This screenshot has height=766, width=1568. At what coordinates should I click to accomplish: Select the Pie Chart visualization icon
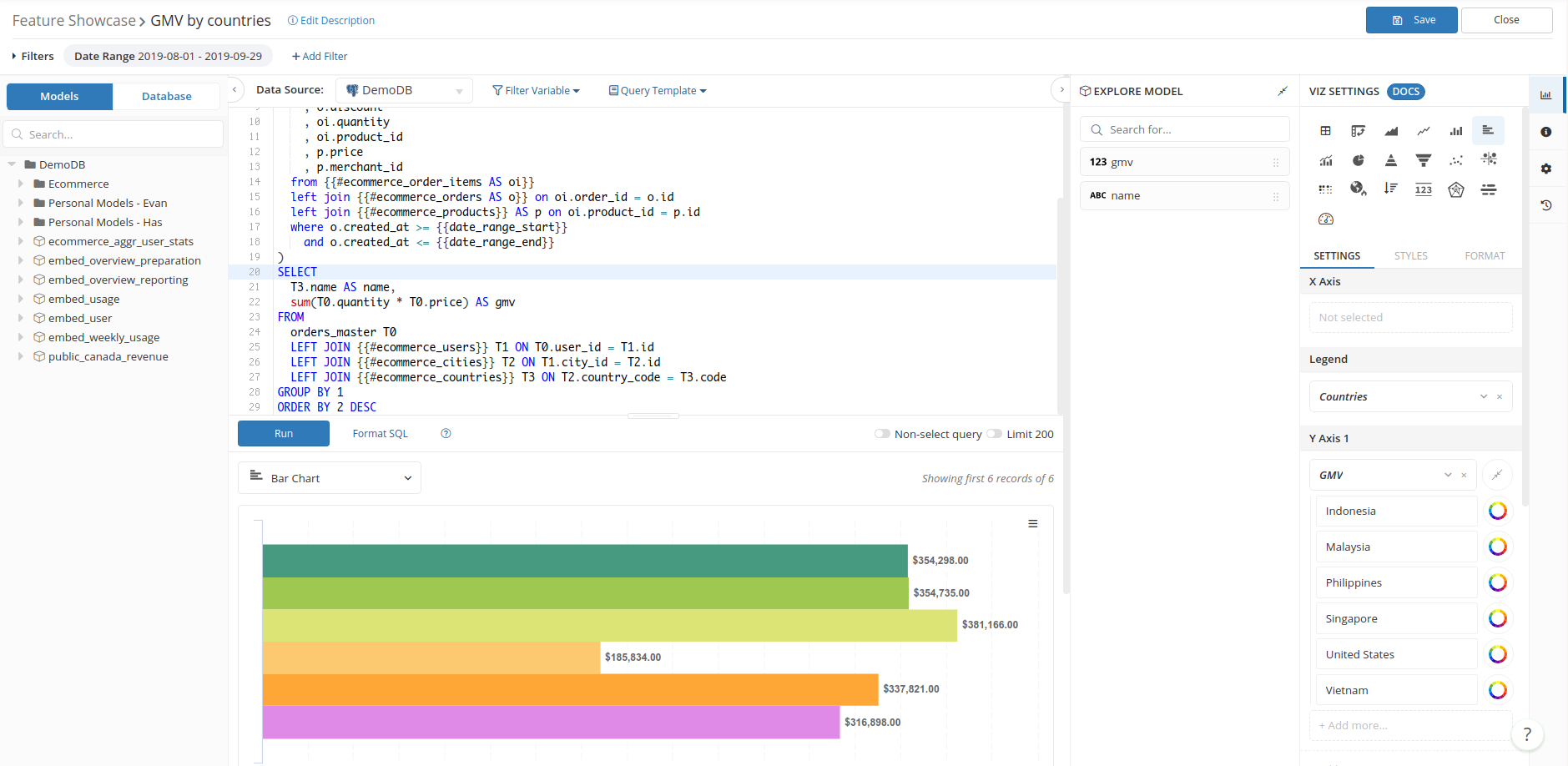click(1359, 159)
